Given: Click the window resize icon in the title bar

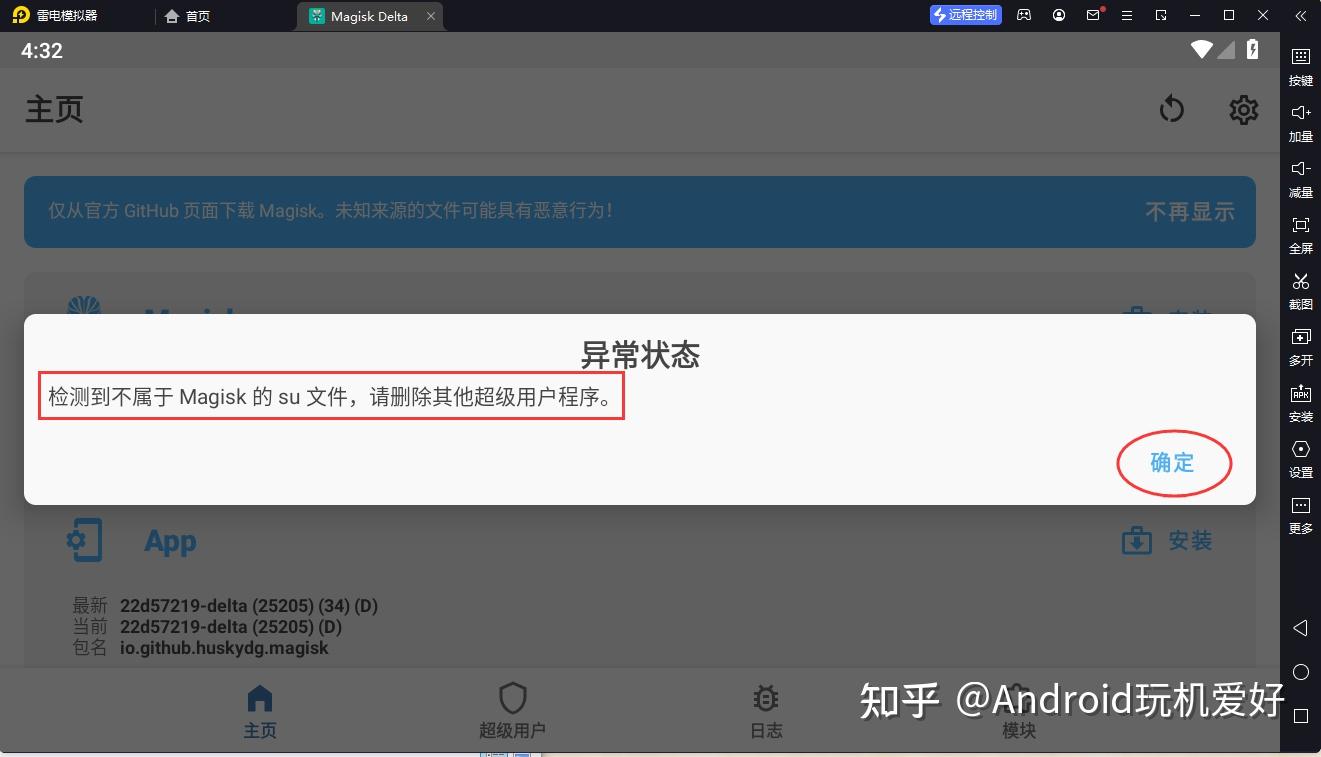Looking at the screenshot, I should tap(1161, 15).
